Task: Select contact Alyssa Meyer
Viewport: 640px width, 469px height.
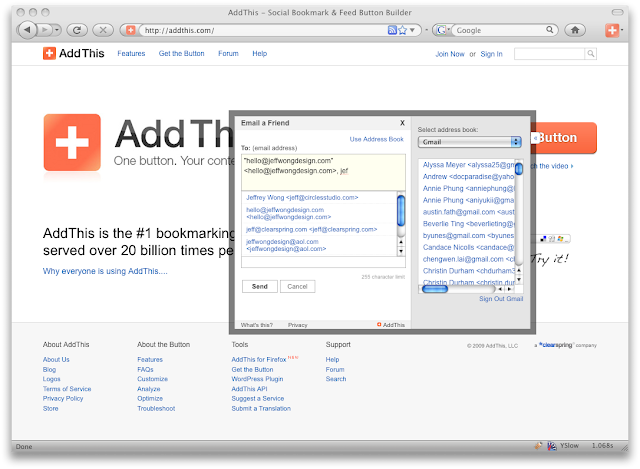Action: tap(468, 164)
